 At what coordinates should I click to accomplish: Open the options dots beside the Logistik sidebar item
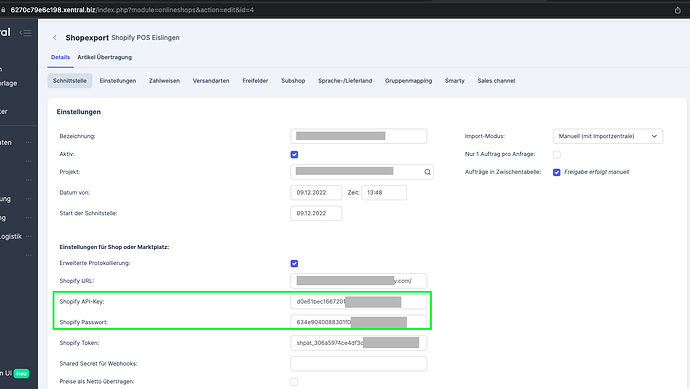click(29, 236)
